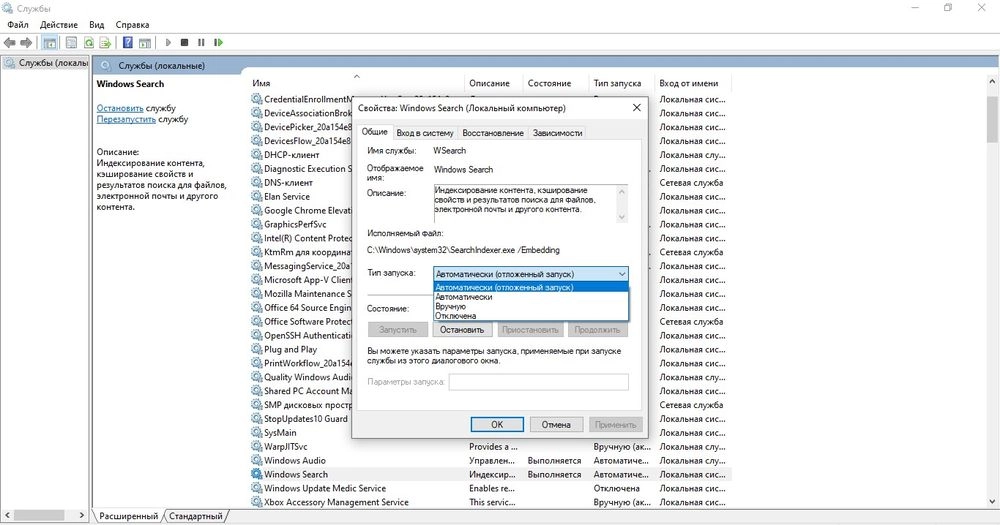Click the gear icon of SysMain
This screenshot has width=1000, height=525.
[x=256, y=433]
